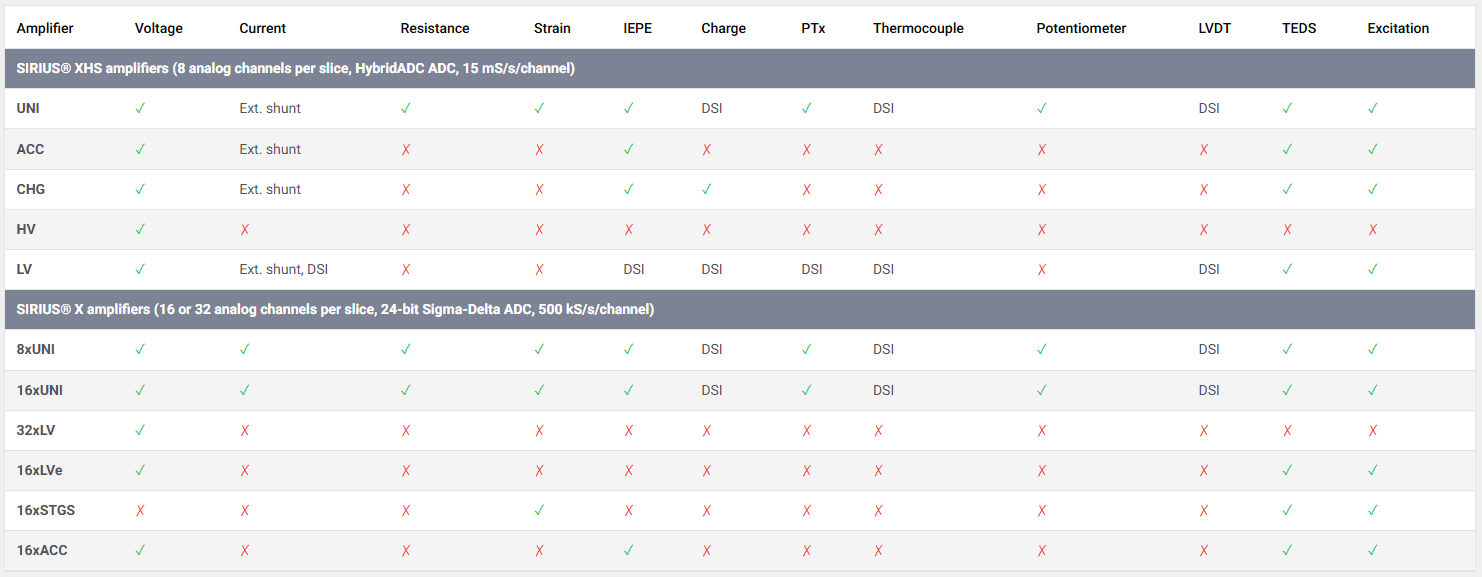Select the SIRIUS XHS amplifiers section header
The height and width of the screenshot is (577, 1482).
coord(295,69)
